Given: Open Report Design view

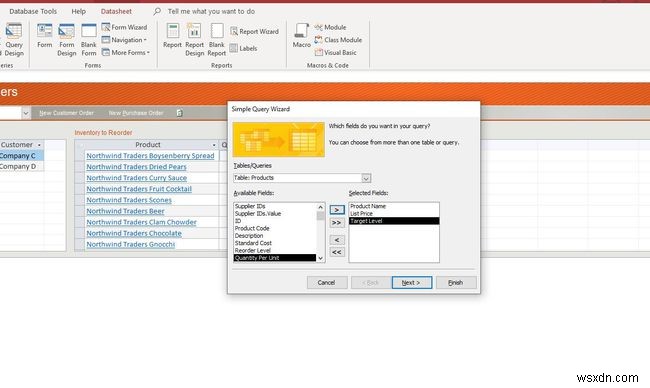Looking at the screenshot, I should [x=194, y=40].
